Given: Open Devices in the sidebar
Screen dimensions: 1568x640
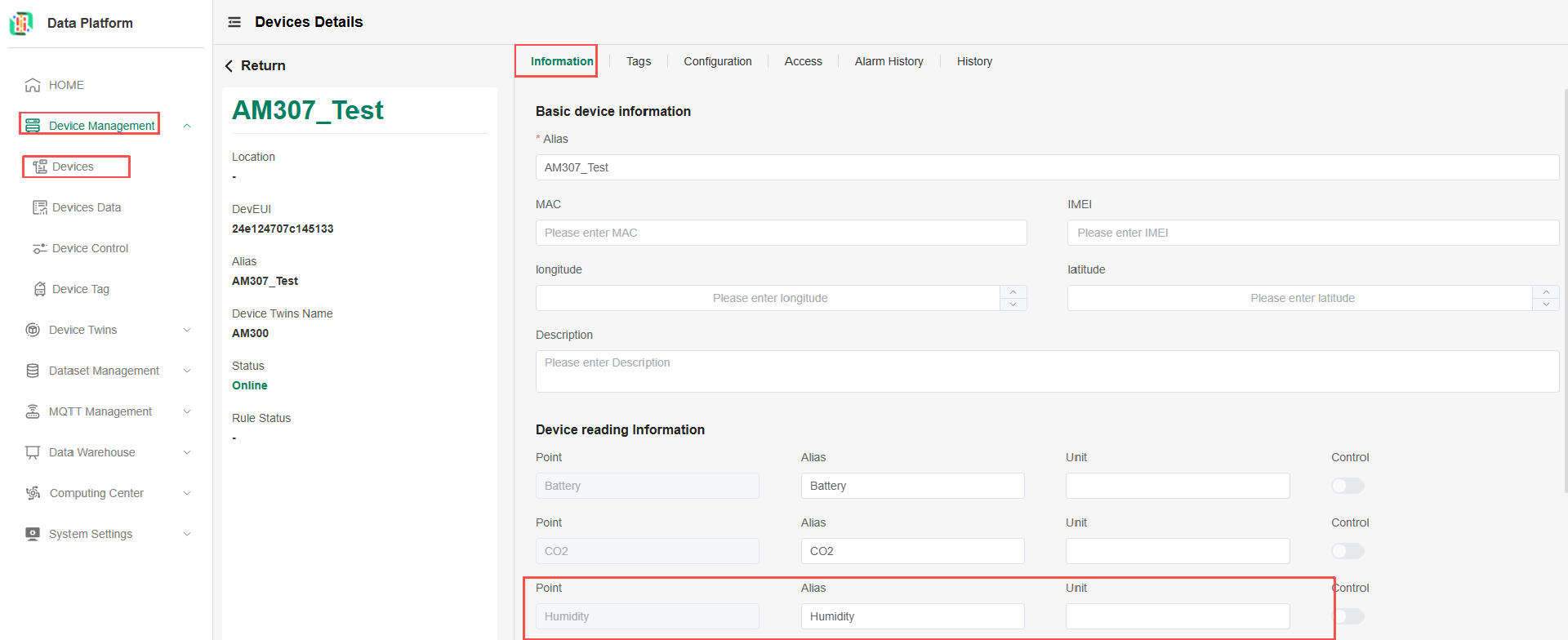Looking at the screenshot, I should coord(73,167).
